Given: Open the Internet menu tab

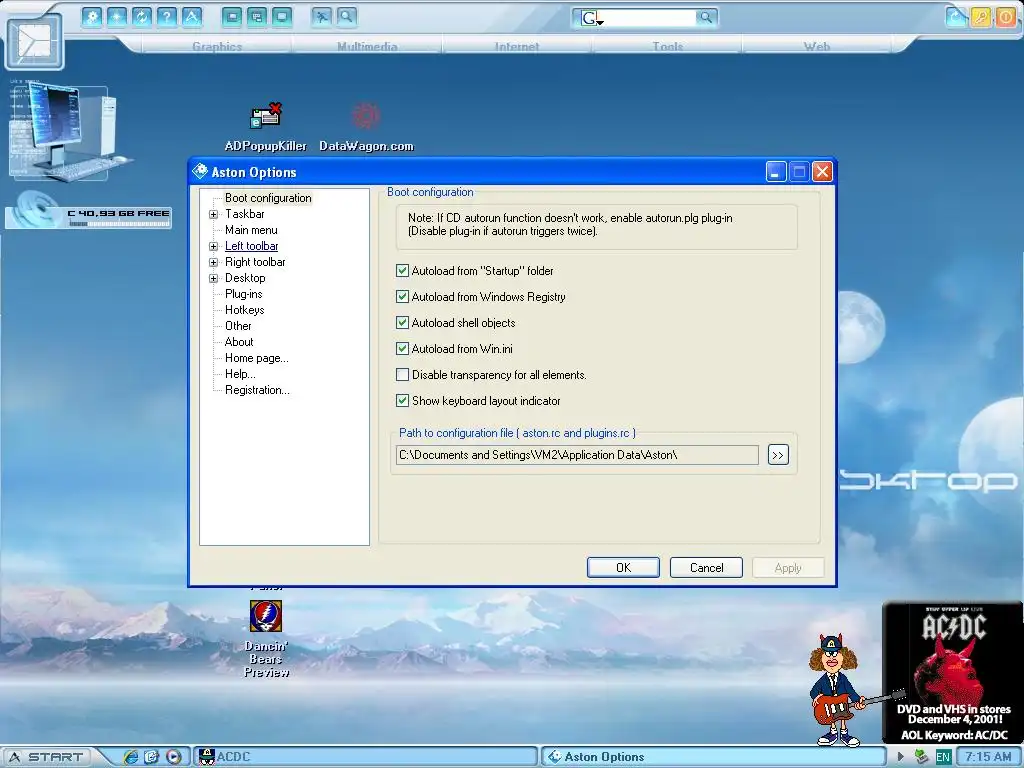Looking at the screenshot, I should pyautogui.click(x=517, y=46).
